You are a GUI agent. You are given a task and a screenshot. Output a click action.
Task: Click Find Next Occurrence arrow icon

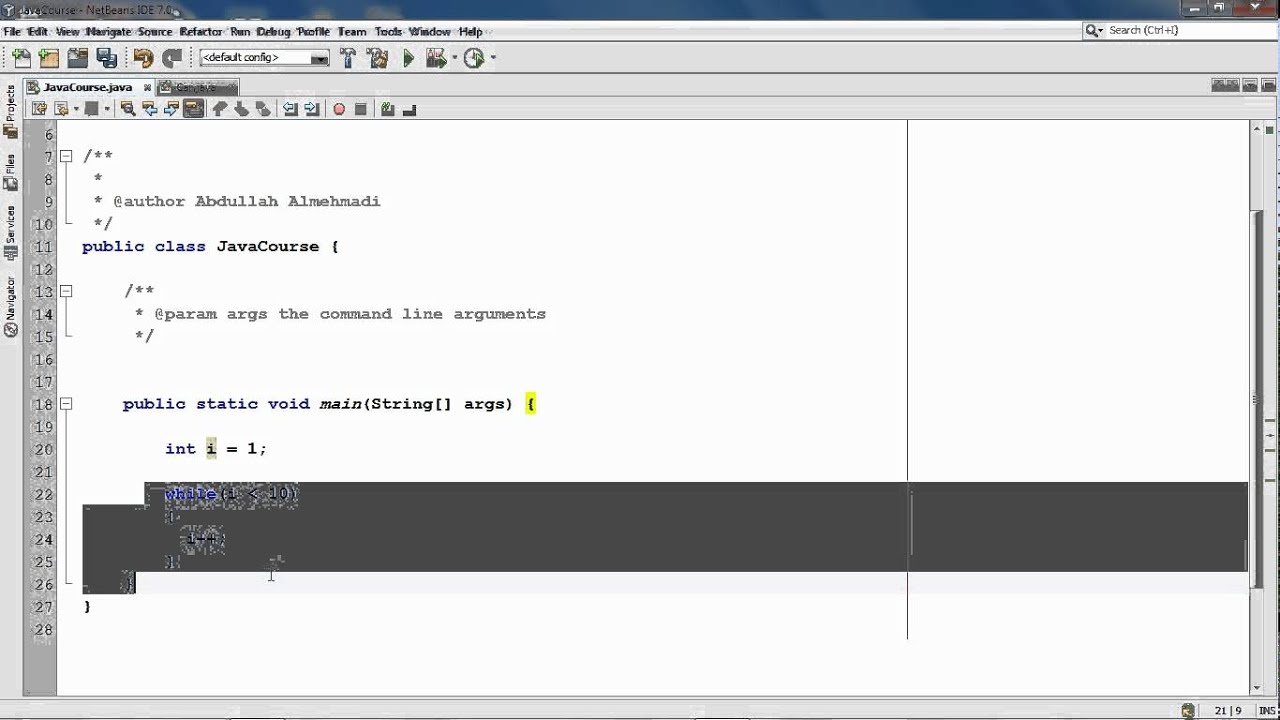[171, 109]
